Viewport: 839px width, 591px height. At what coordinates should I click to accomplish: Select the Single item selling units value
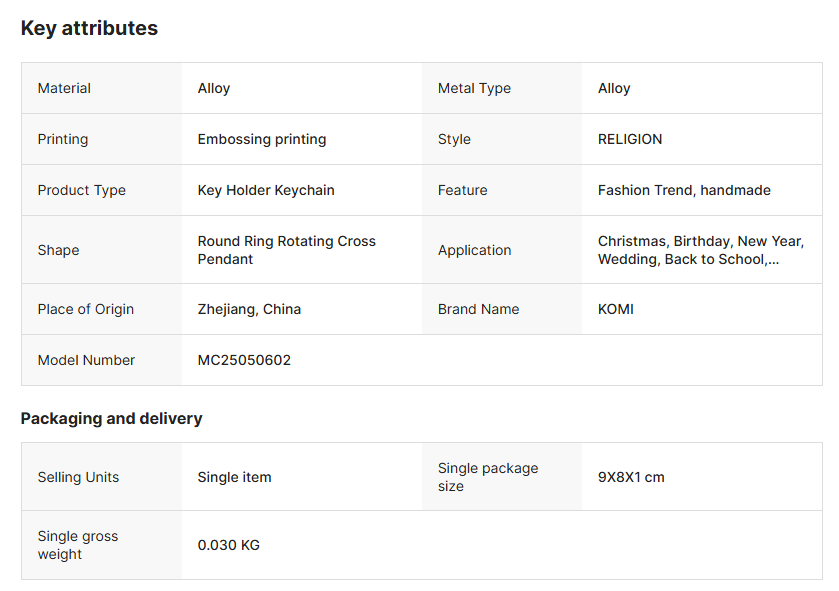pyautogui.click(x=234, y=477)
